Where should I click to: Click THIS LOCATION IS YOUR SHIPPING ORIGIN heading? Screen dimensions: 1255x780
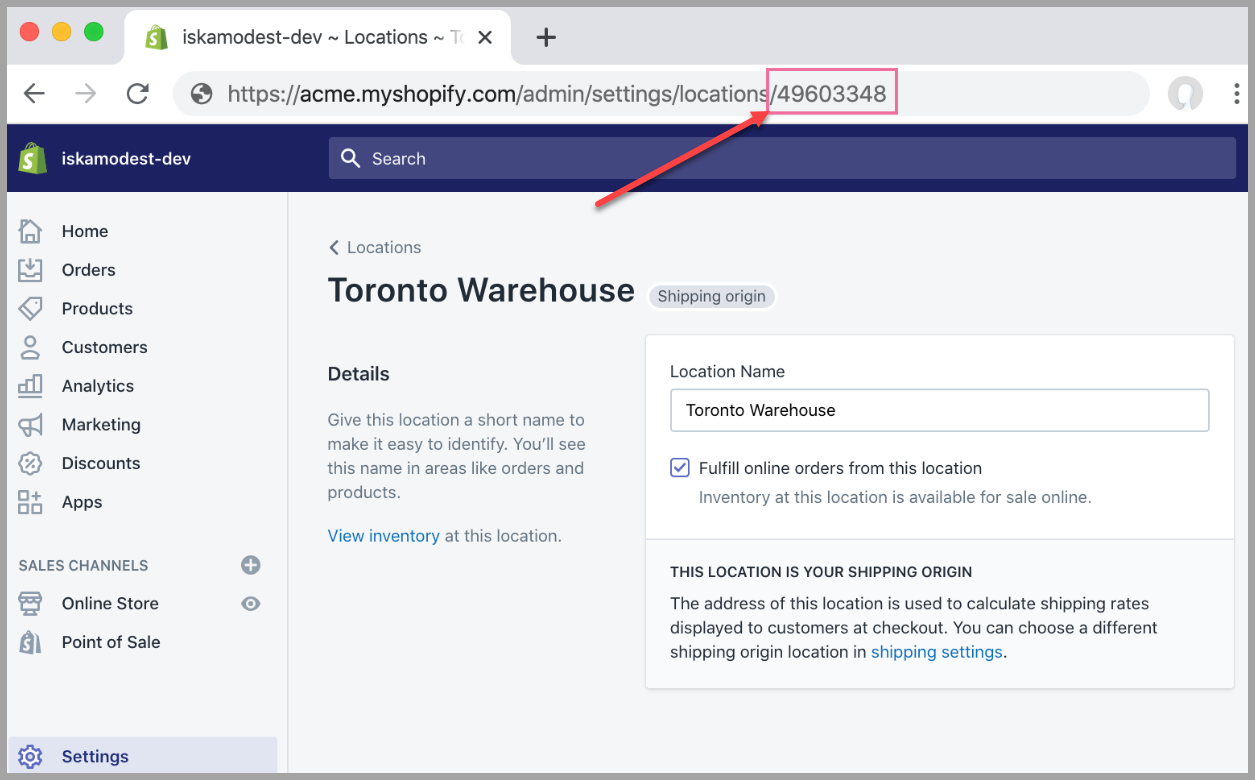click(821, 572)
